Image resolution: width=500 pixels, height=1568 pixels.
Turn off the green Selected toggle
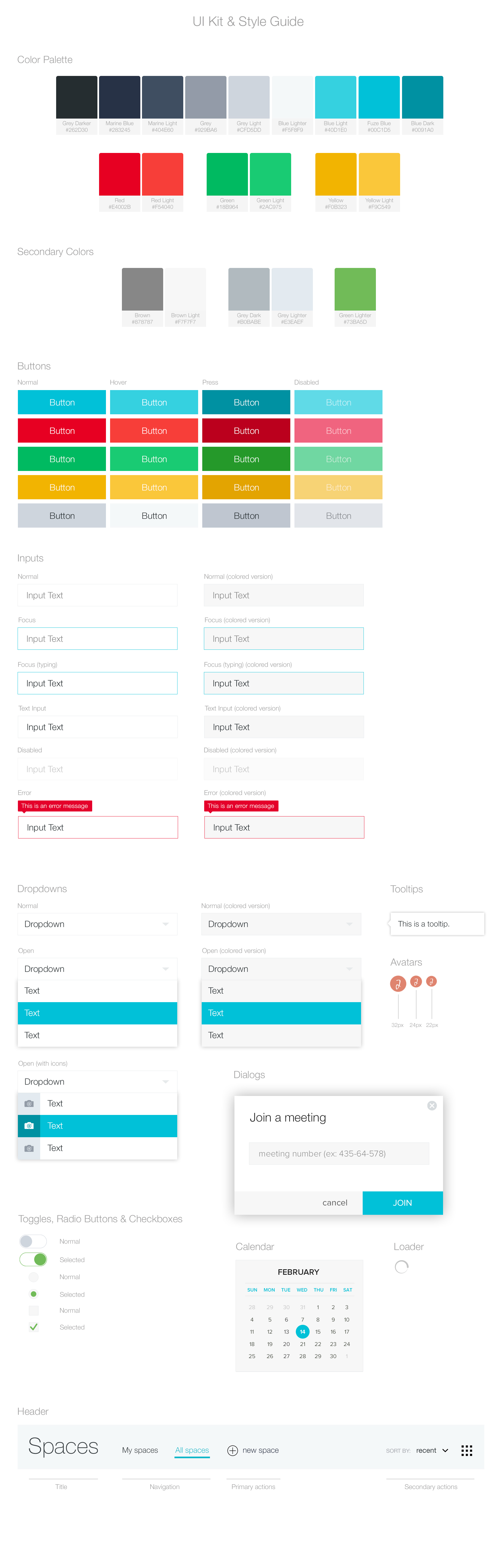pos(33,1259)
